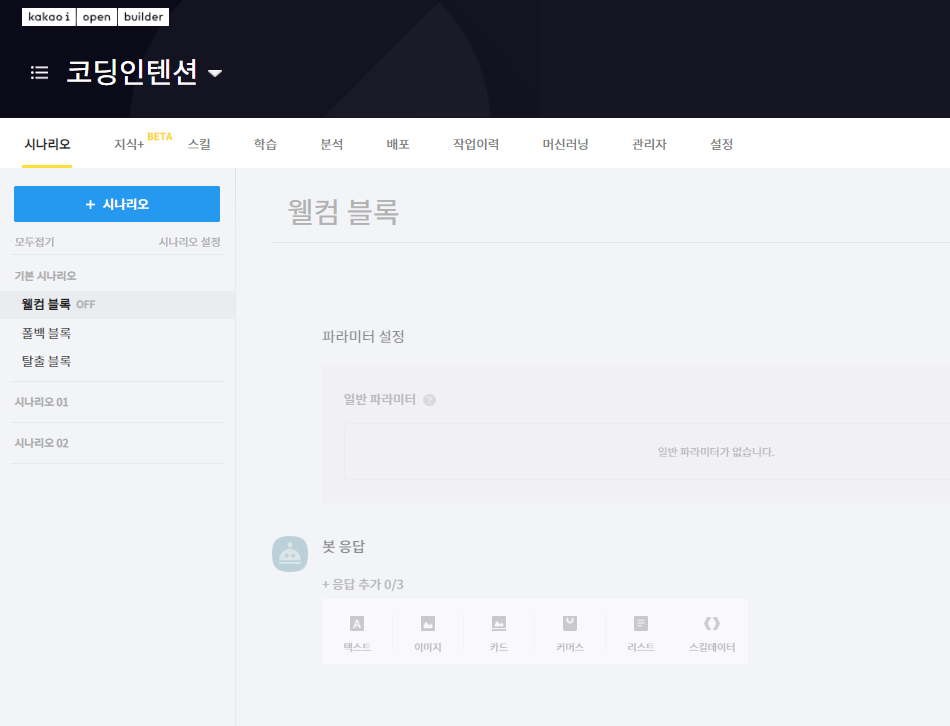This screenshot has width=950, height=726.
Task: Open the 배포 tab
Action: click(x=398, y=144)
